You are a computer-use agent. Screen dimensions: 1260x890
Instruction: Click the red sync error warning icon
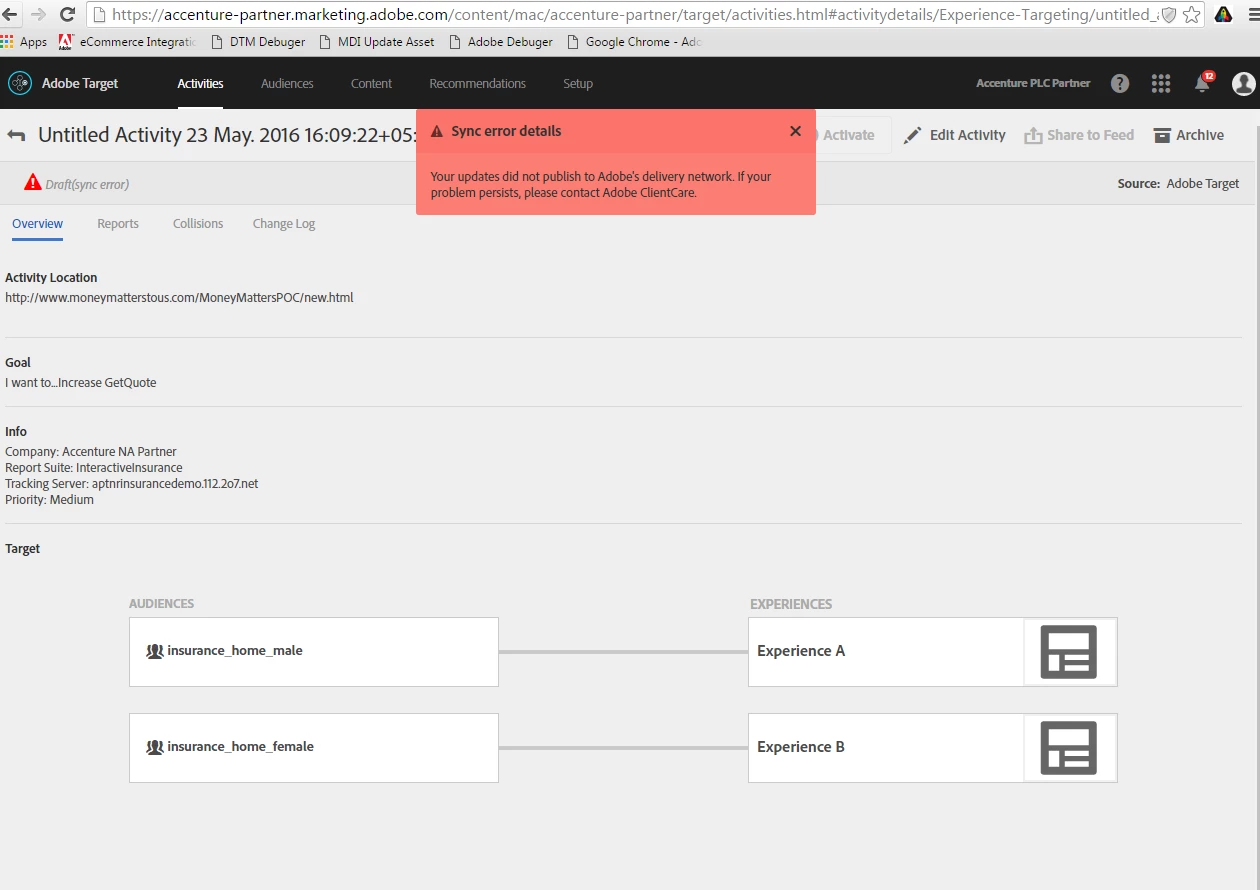click(33, 184)
